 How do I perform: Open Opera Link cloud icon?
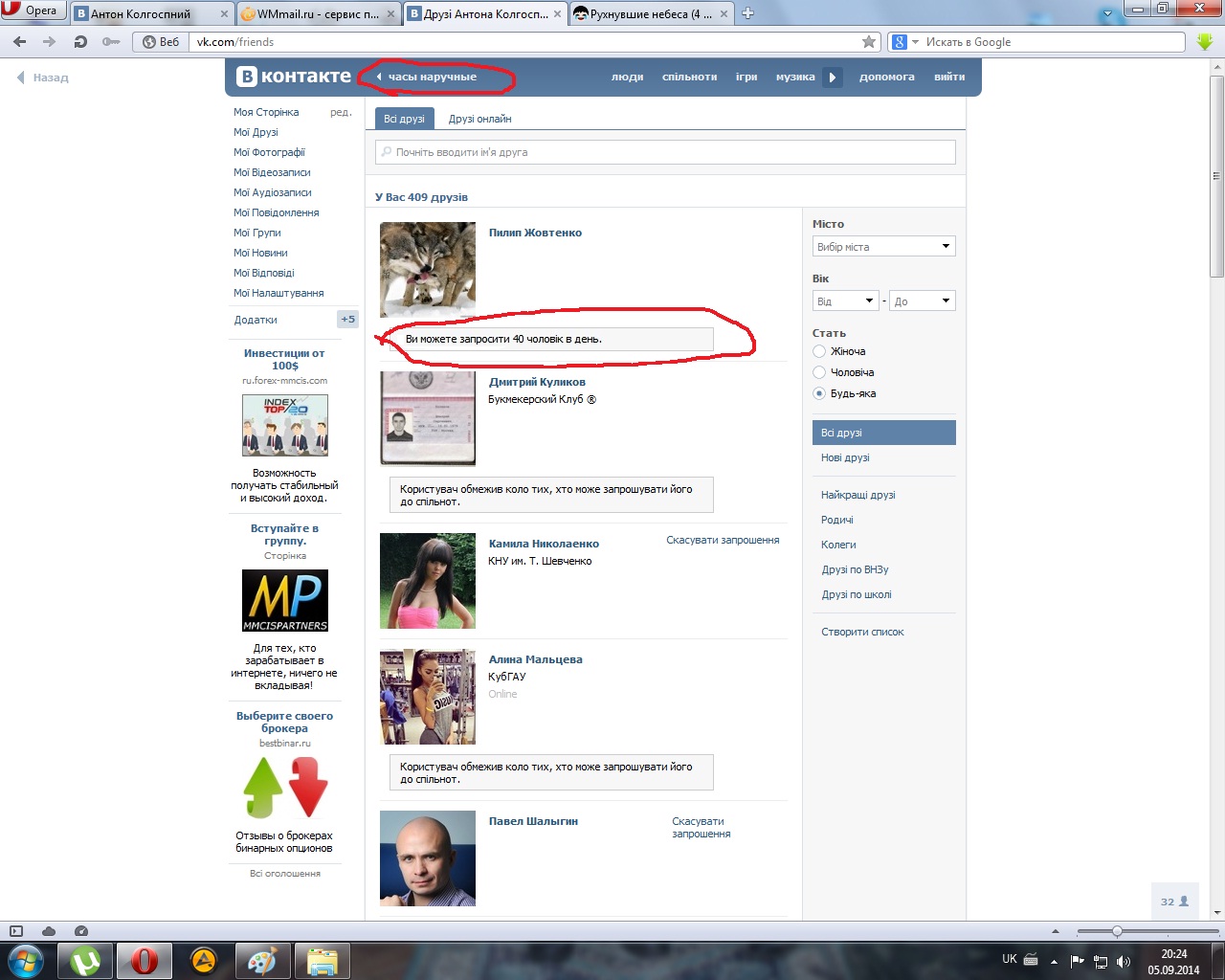tap(49, 931)
